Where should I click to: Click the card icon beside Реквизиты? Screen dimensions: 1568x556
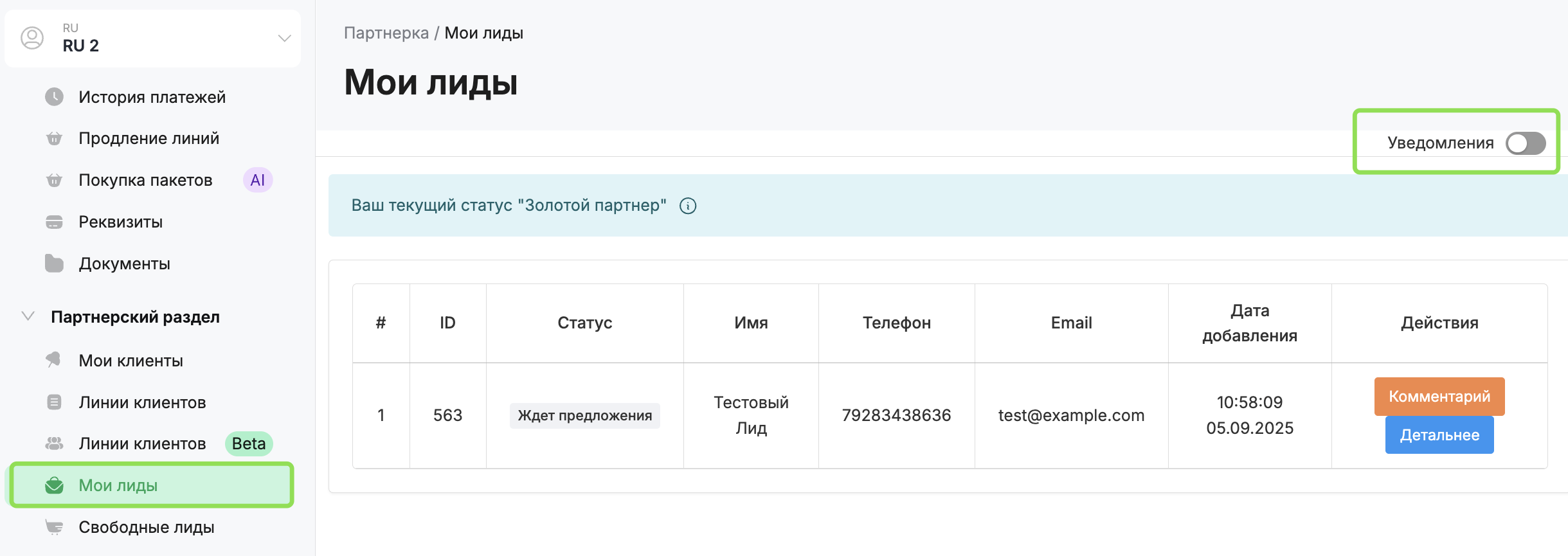(54, 222)
